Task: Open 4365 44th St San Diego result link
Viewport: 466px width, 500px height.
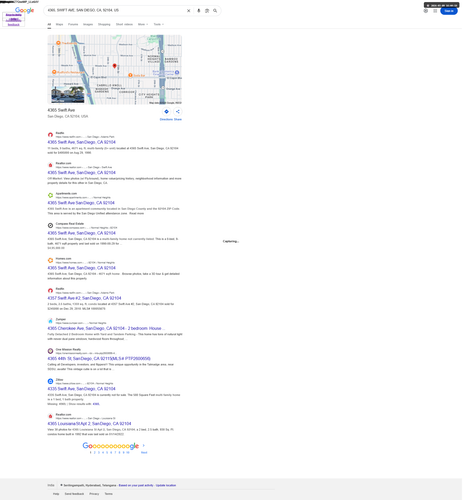Action: pyautogui.click(x=99, y=359)
